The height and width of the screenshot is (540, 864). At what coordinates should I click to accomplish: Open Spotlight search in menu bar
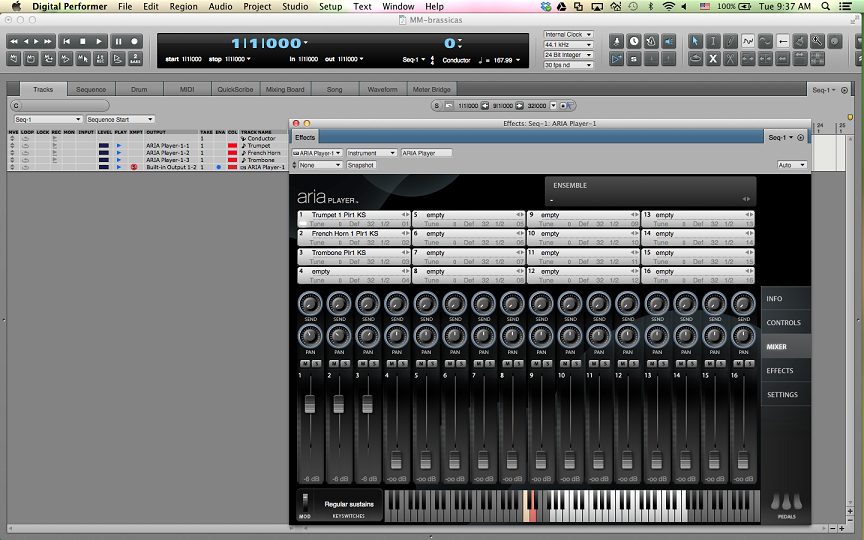point(825,6)
